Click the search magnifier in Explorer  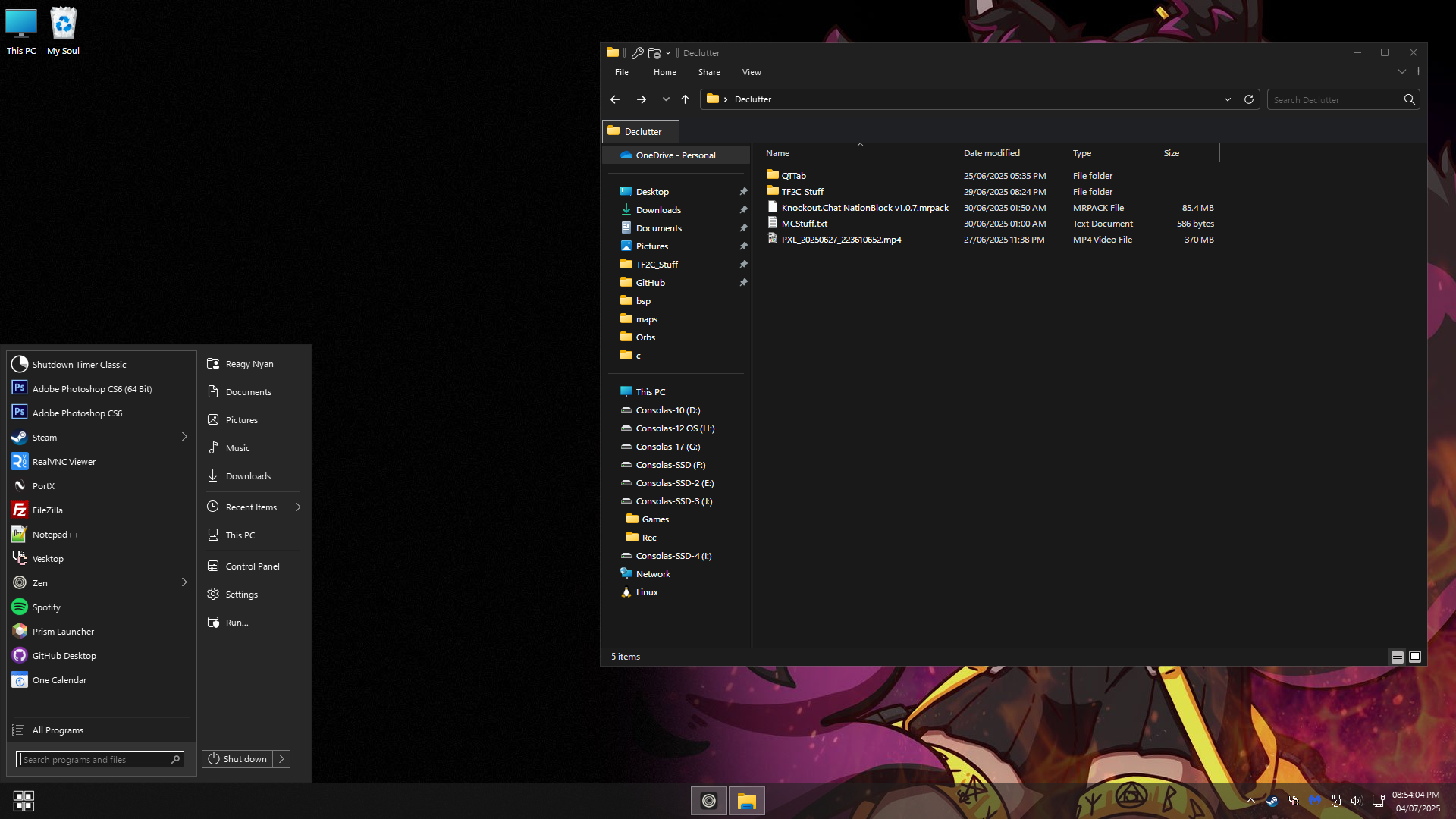[1409, 99]
